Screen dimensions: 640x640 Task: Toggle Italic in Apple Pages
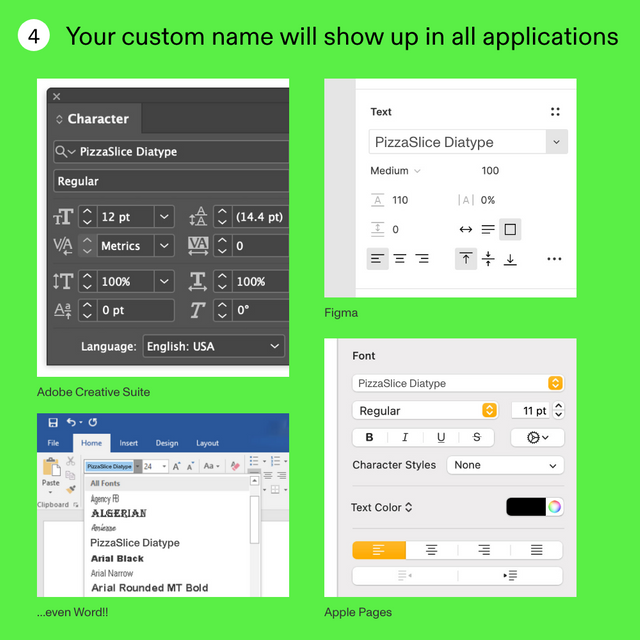pyautogui.click(x=405, y=438)
